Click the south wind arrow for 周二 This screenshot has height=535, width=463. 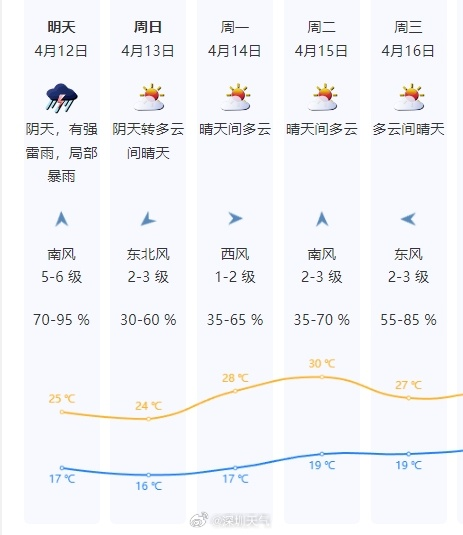point(322,219)
